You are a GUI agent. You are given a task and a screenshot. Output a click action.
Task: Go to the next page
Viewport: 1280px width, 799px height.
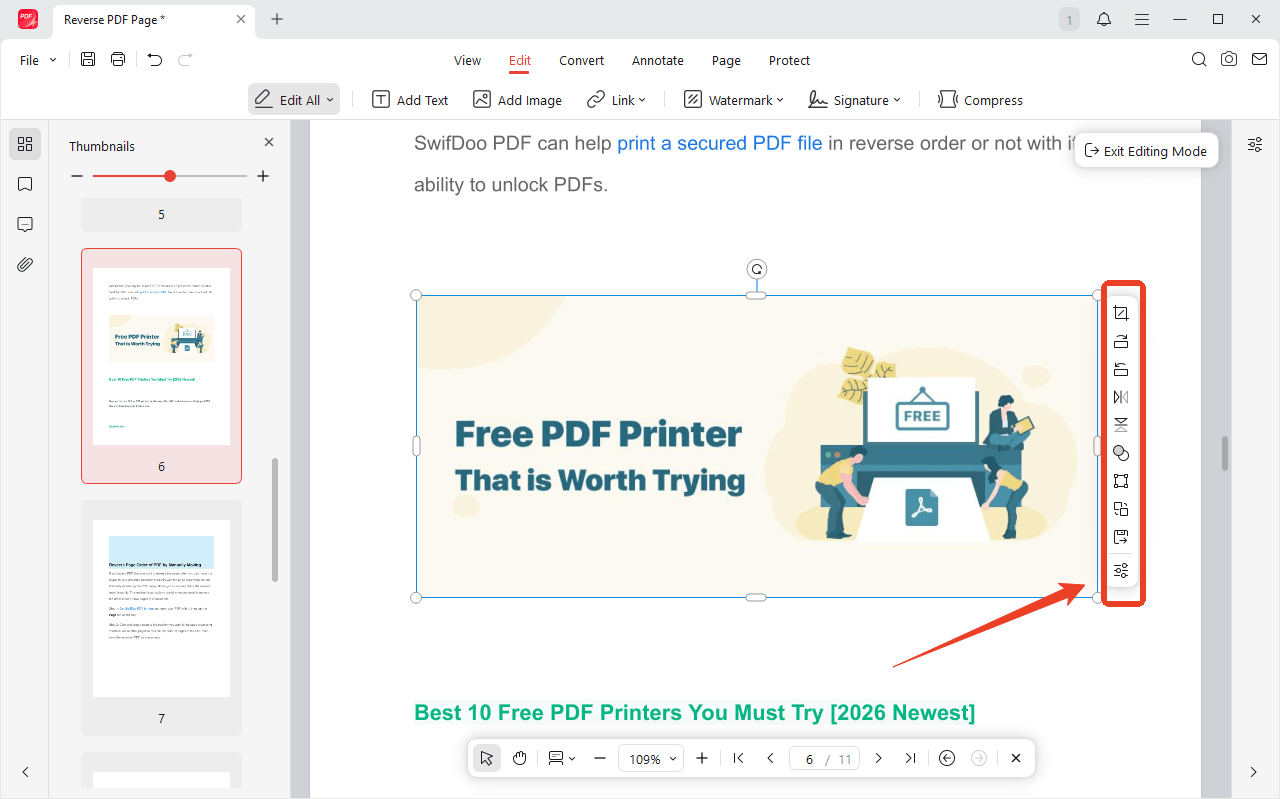click(878, 758)
